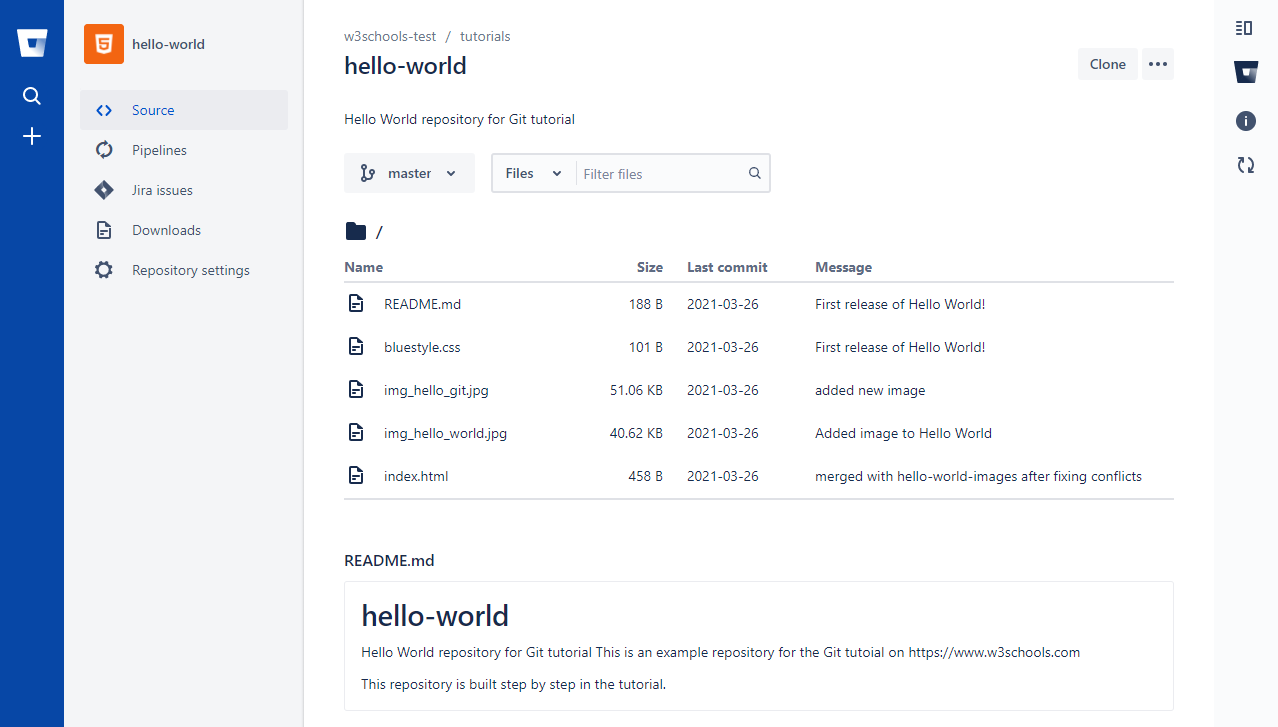The height and width of the screenshot is (727, 1278).
Task: Open the README.md file link
Action: point(422,304)
